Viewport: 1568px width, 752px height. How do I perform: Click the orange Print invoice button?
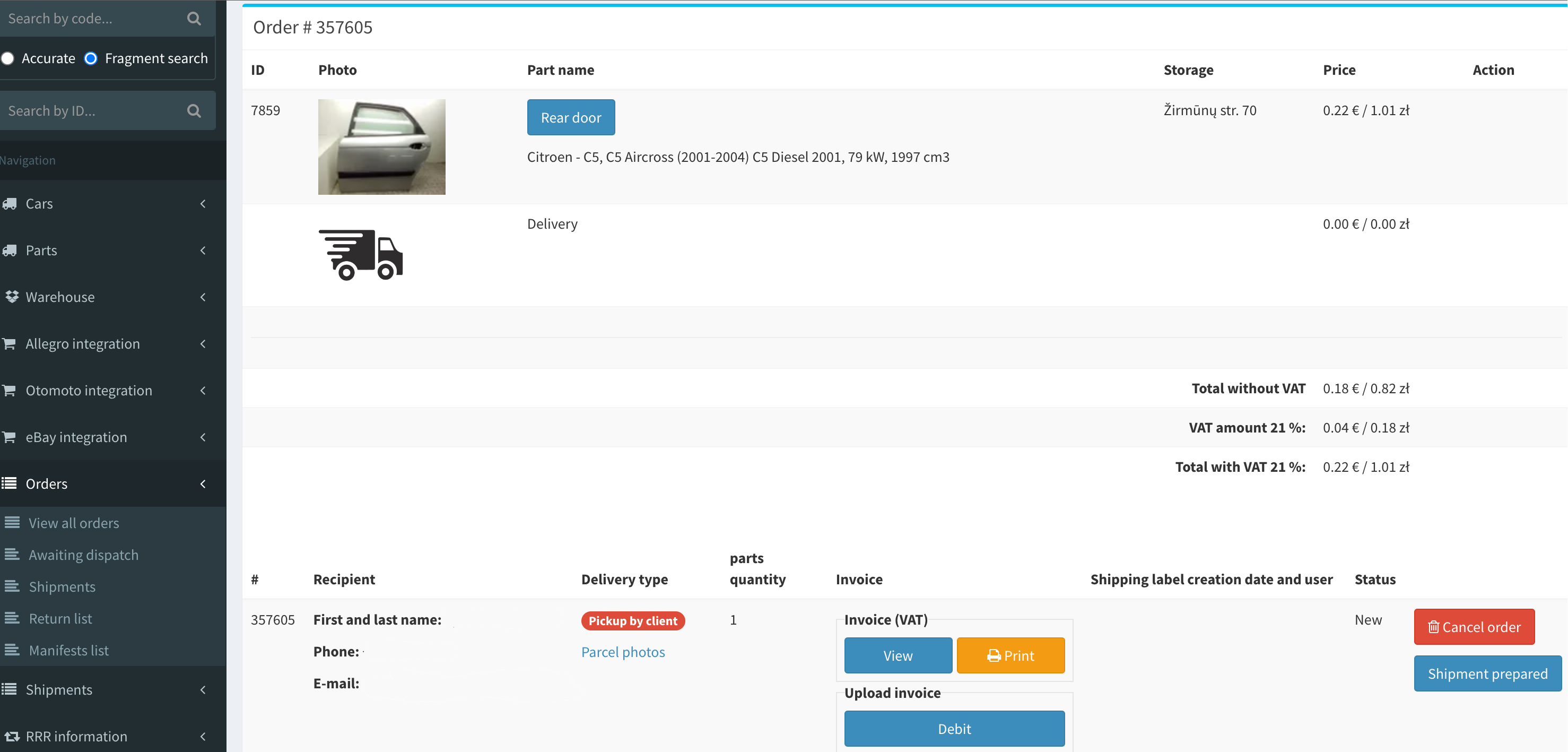[1011, 656]
